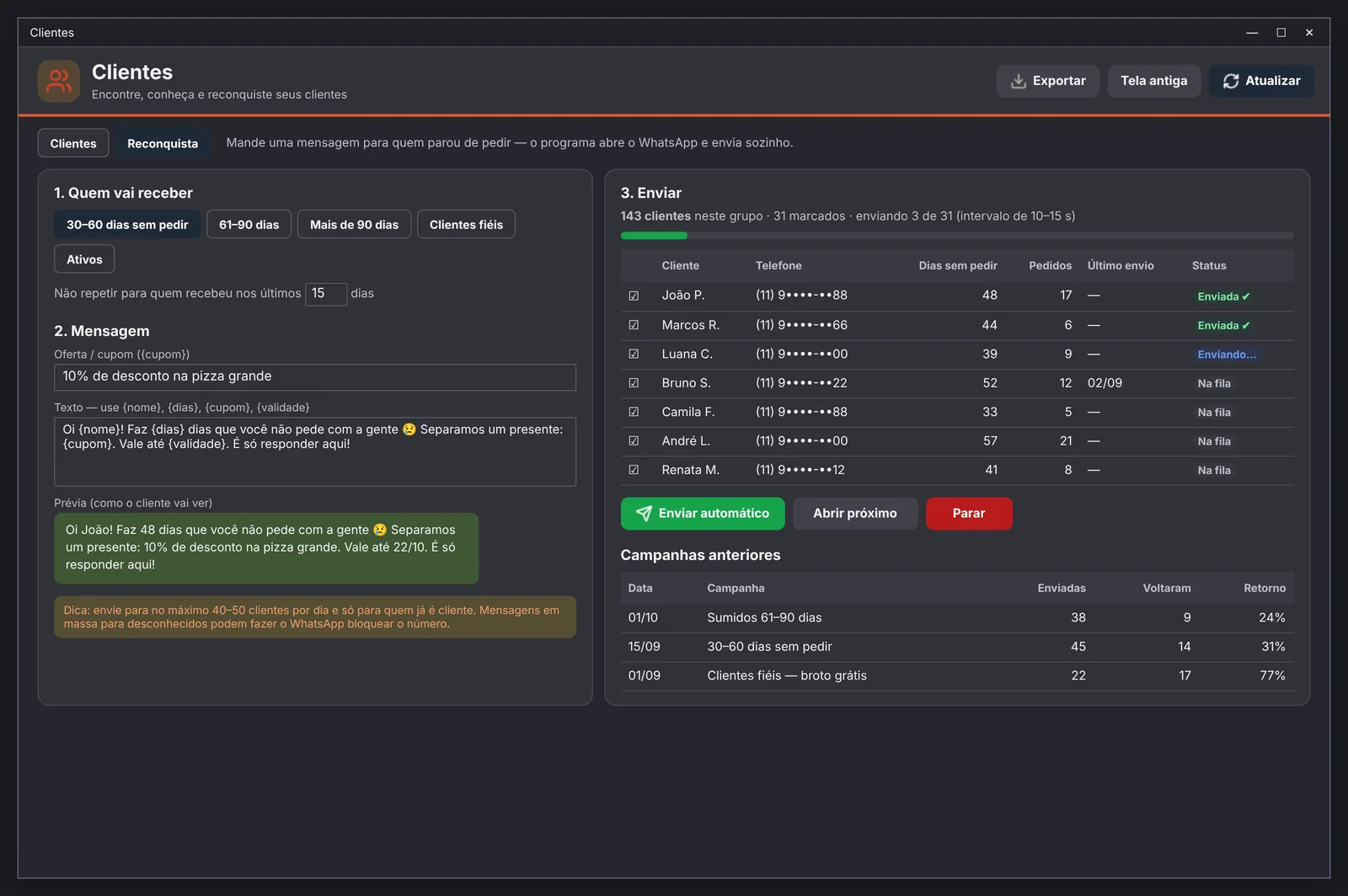Uncheck Camila F. checkbox

[x=634, y=413]
